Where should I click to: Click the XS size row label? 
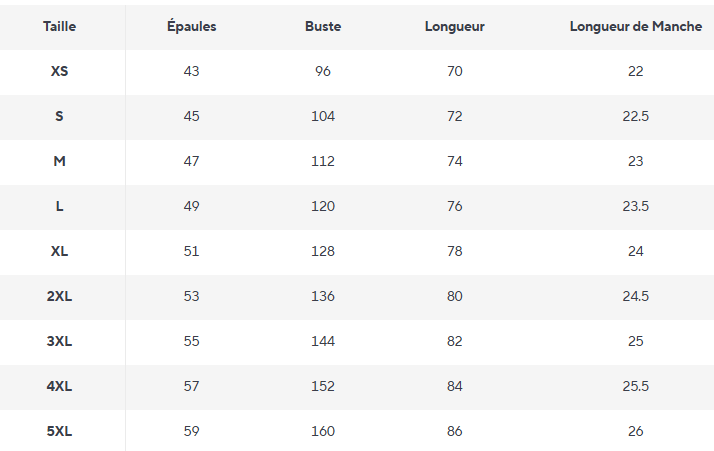pyautogui.click(x=59, y=72)
